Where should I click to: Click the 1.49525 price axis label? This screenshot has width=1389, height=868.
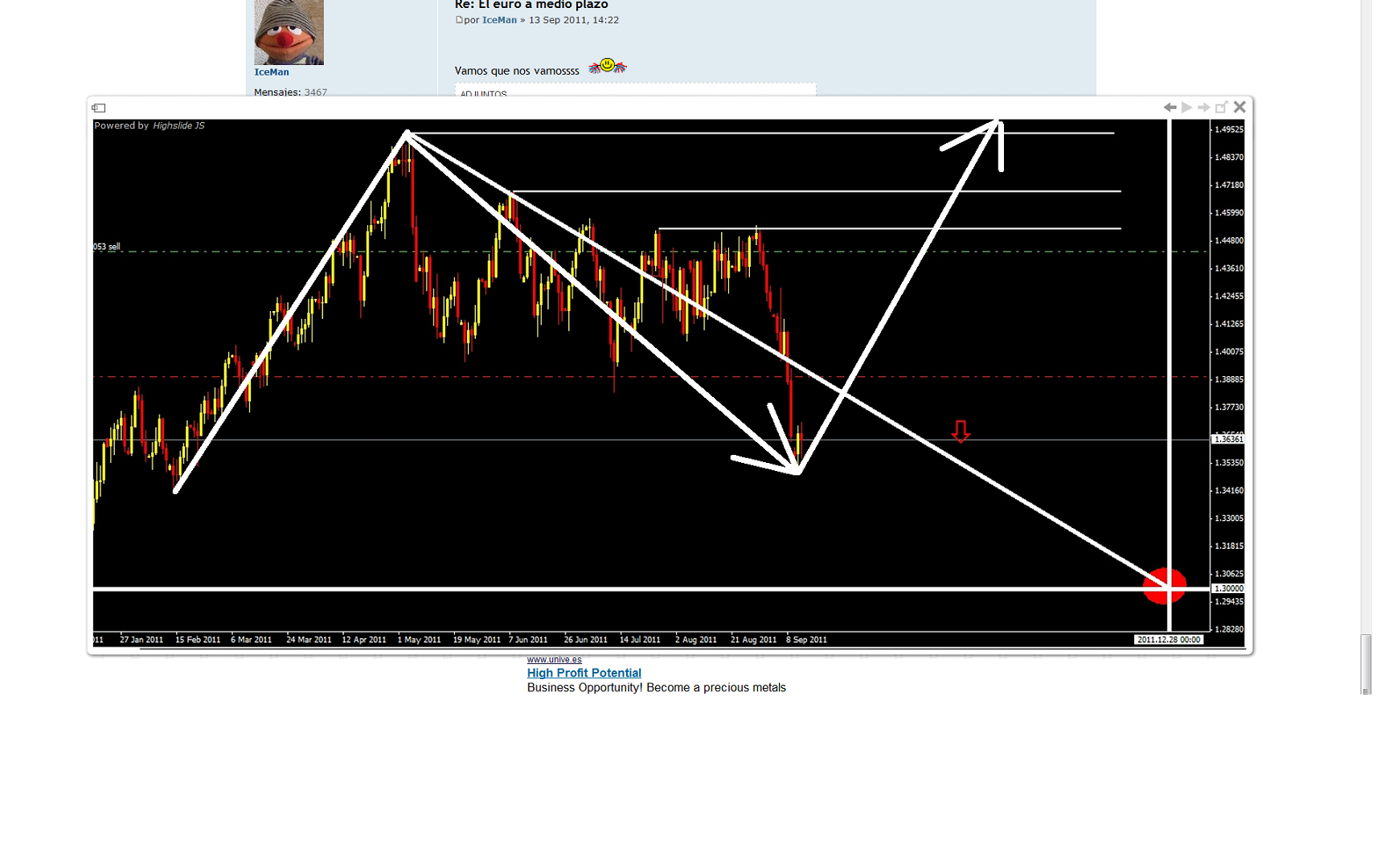coord(1228,129)
